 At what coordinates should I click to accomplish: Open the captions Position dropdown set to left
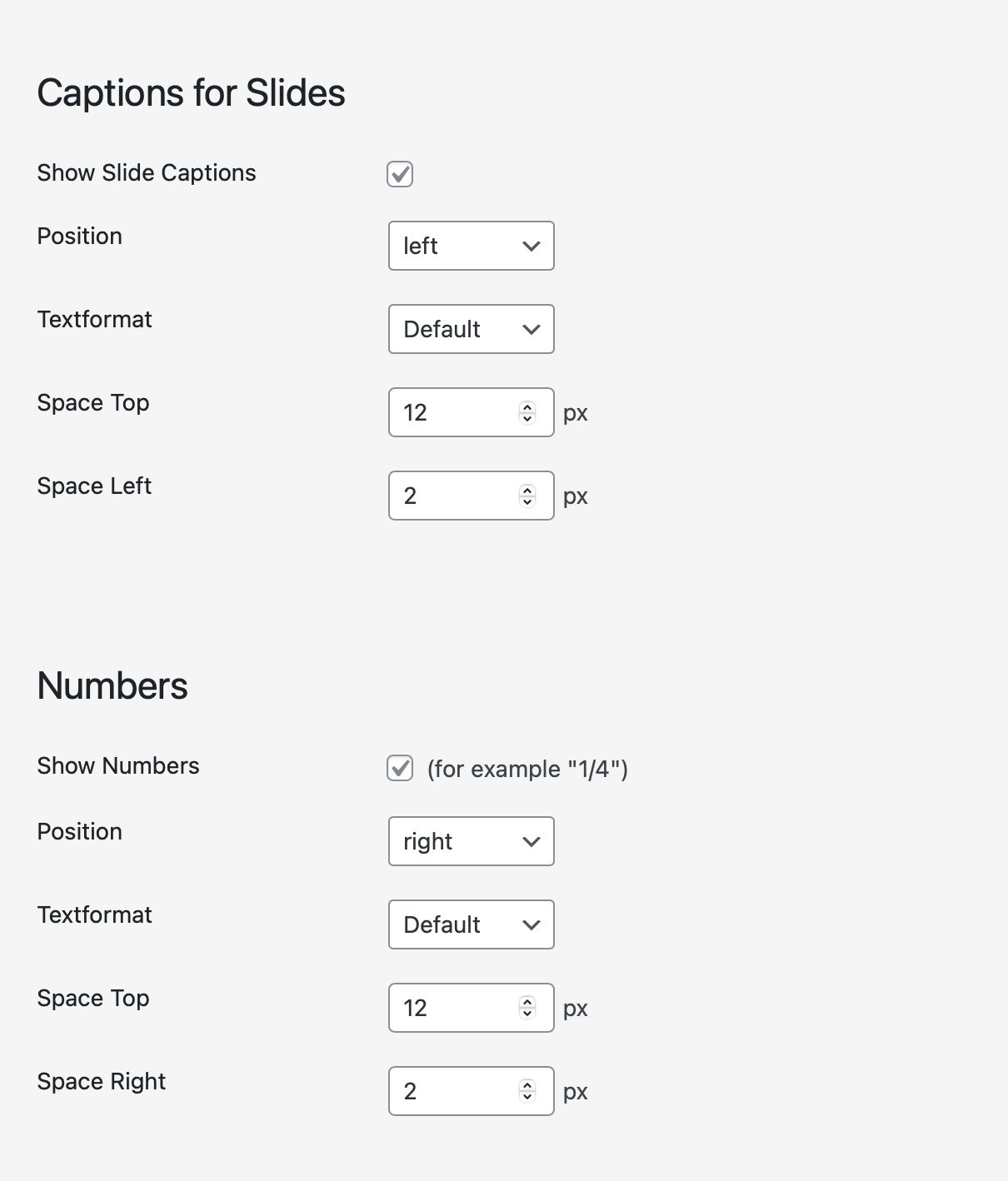coord(471,246)
